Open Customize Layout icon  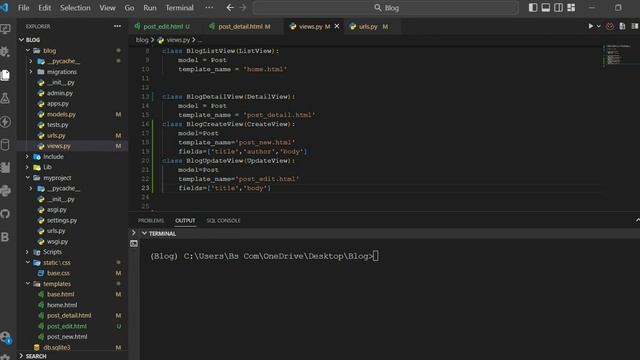(x=571, y=8)
